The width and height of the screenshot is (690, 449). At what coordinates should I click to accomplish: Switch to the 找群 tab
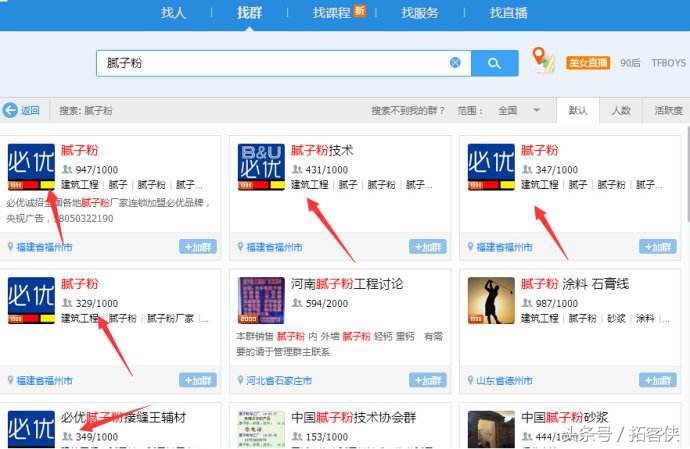(250, 13)
